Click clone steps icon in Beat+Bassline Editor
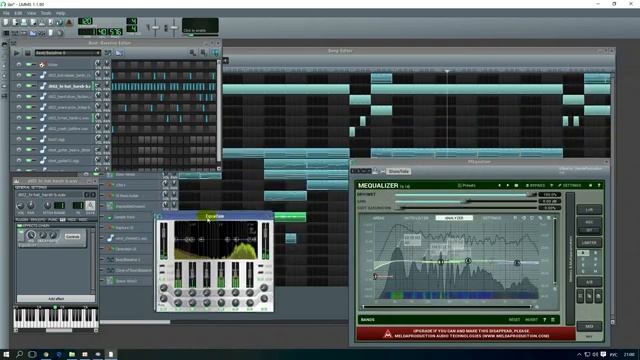 coord(215,53)
